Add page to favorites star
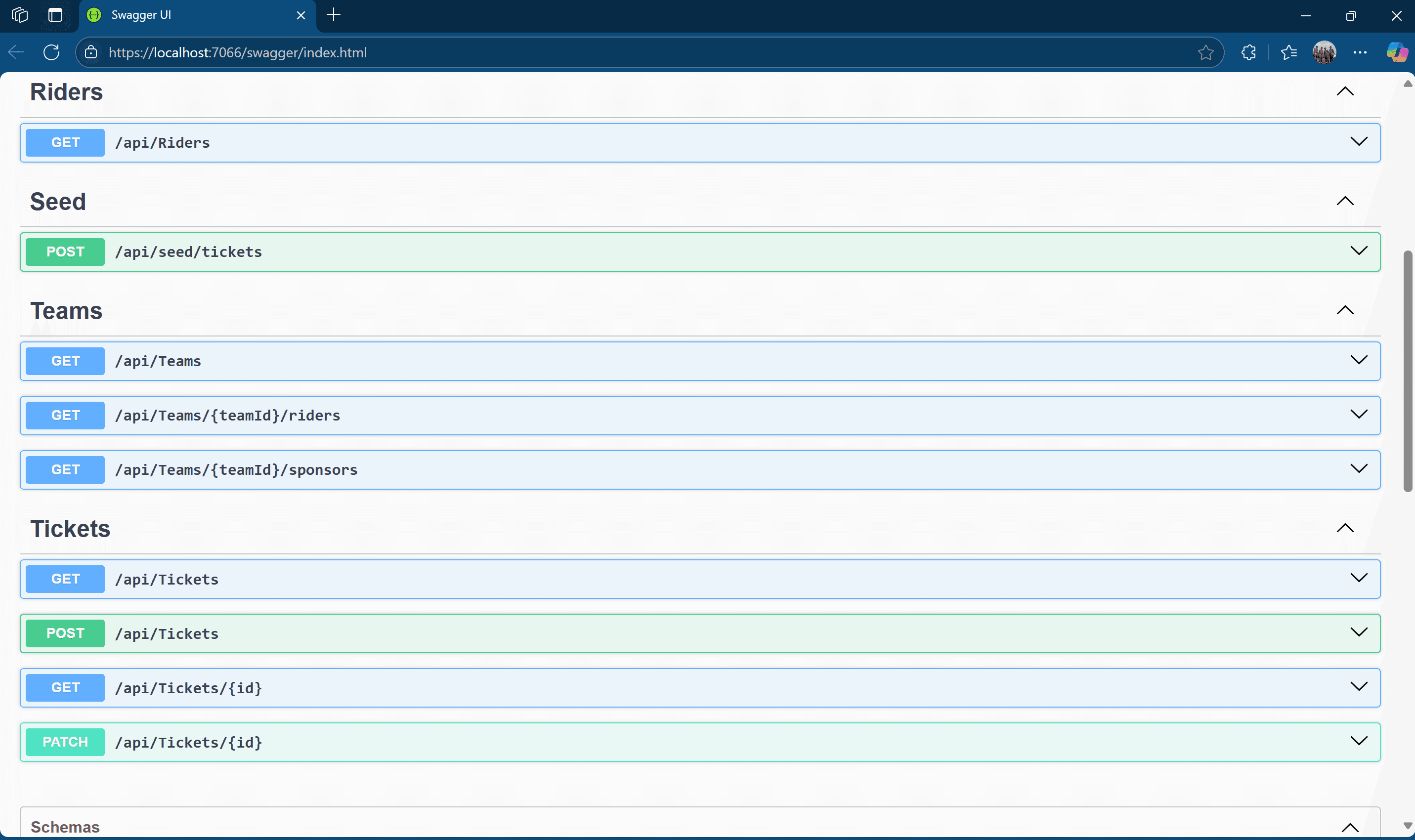 1205,53
